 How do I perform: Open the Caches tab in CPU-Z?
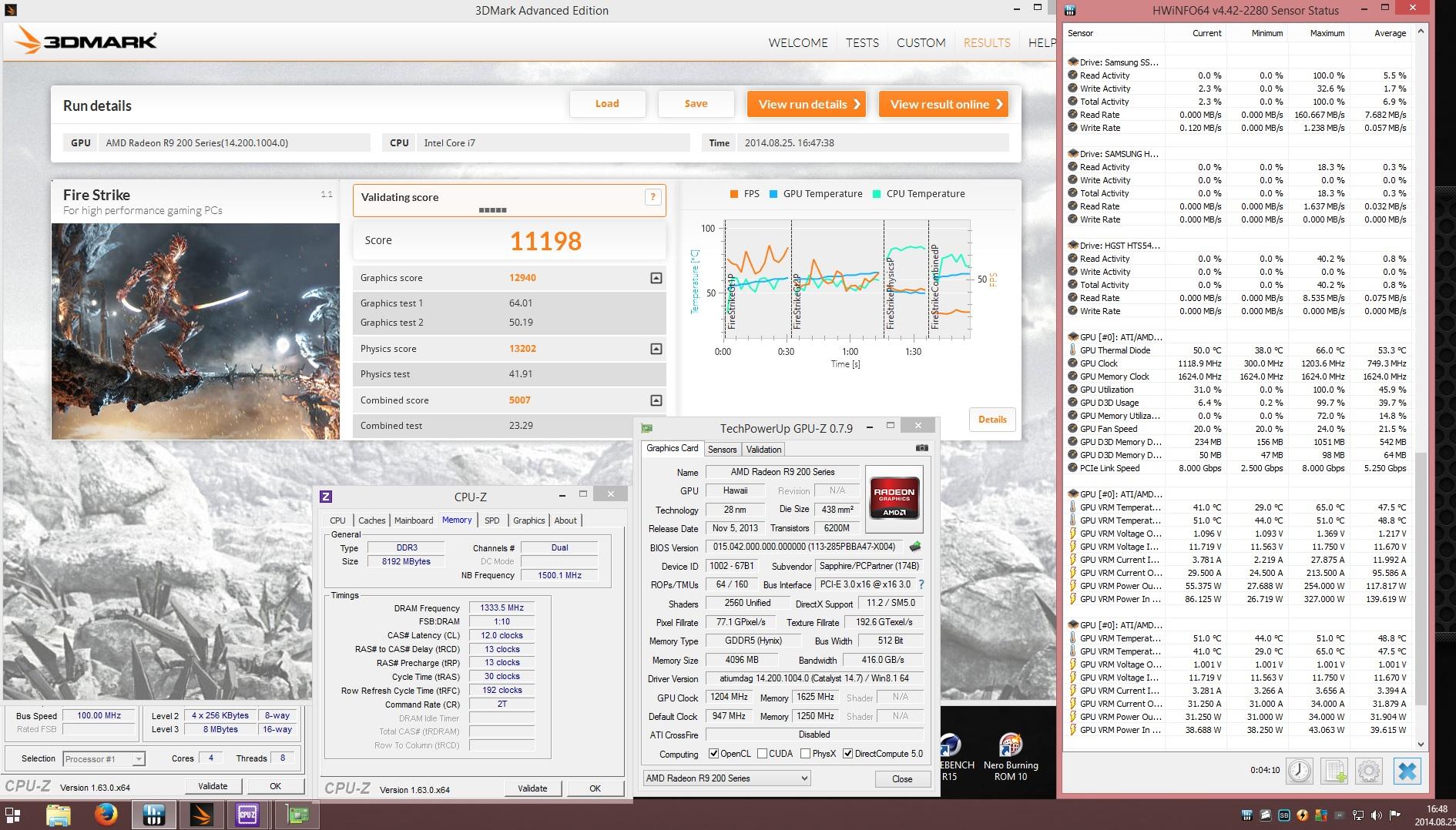pos(371,520)
